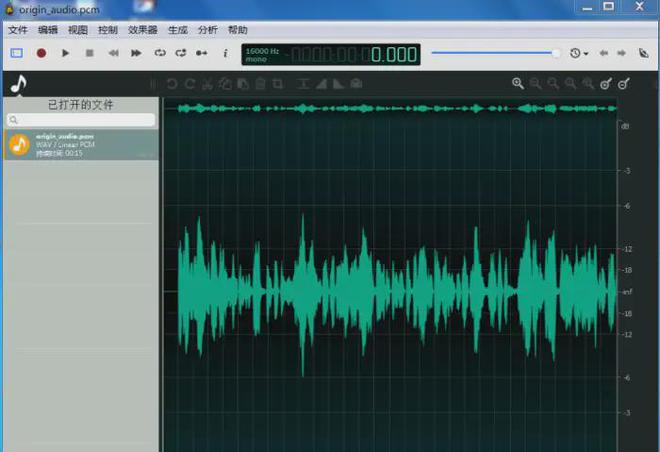Screen dimensions: 660x452
Task: Click the icon right after fade out
Action: [356, 84]
